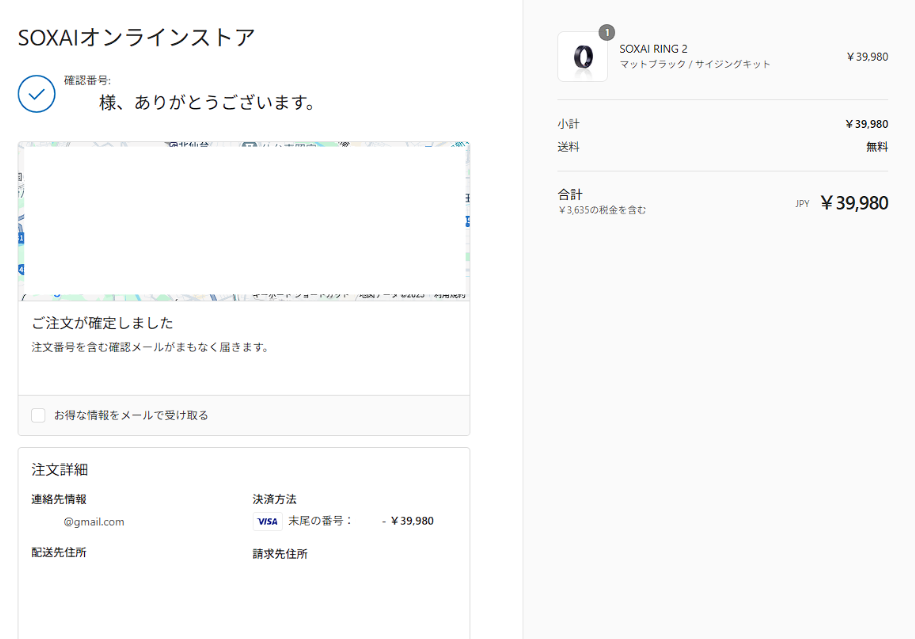Select the quantity badge on product image
The height and width of the screenshot is (639, 915).
point(607,33)
